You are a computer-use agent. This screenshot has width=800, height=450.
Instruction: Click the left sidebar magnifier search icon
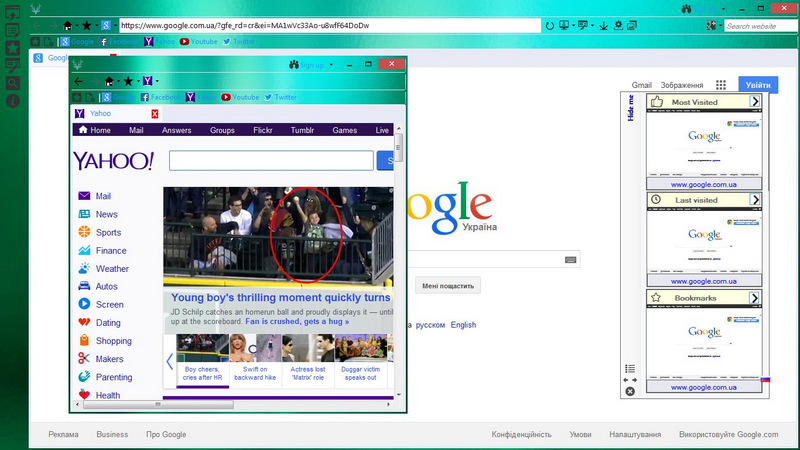[x=13, y=83]
